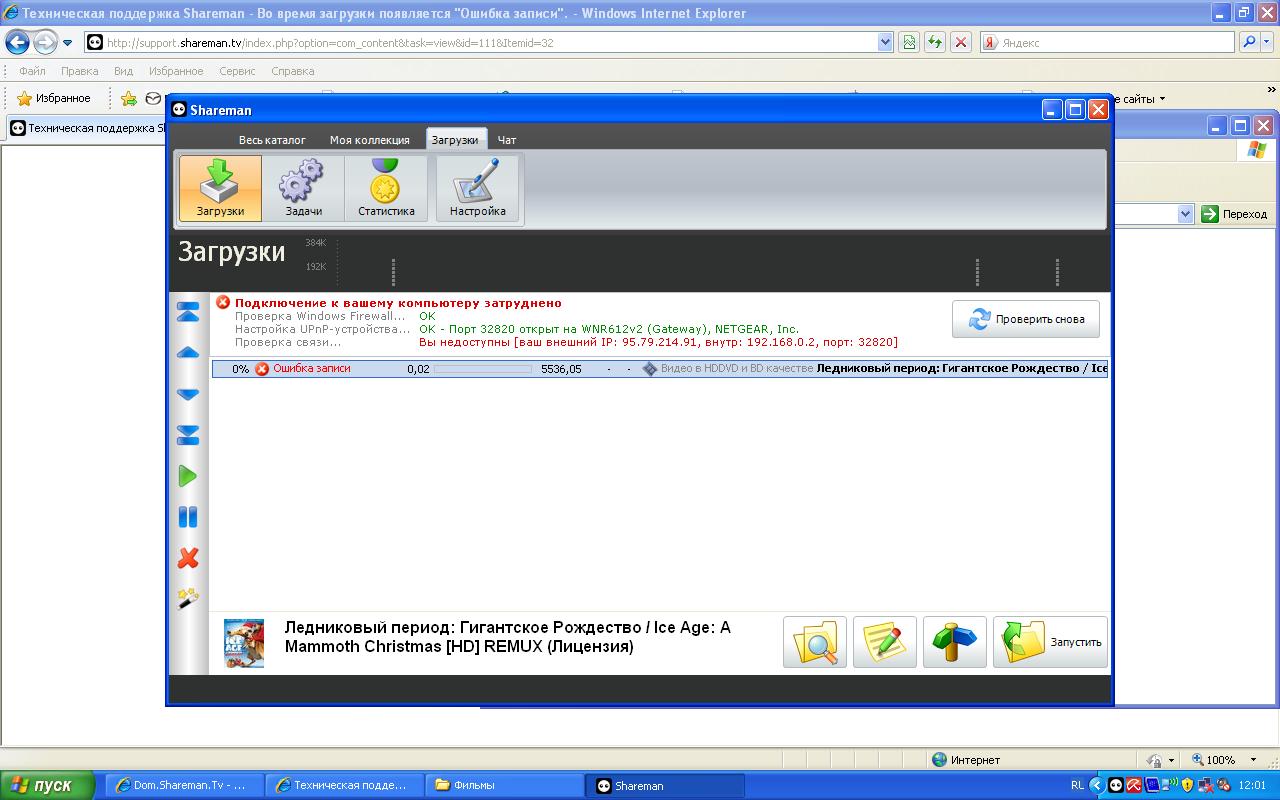1280x800 pixels.
Task: Move download to top of queue
Action: 188,312
